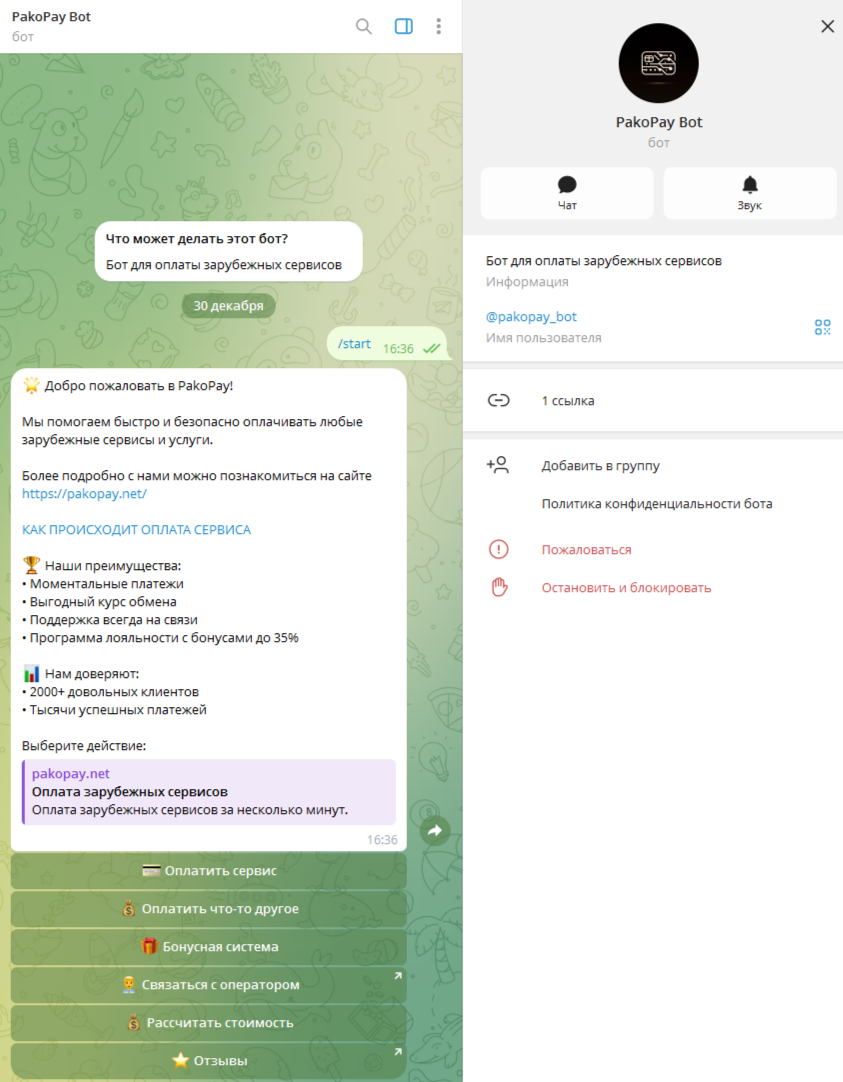The width and height of the screenshot is (843, 1082).
Task: Choose Пожаловаться to report bot
Action: 586,550
